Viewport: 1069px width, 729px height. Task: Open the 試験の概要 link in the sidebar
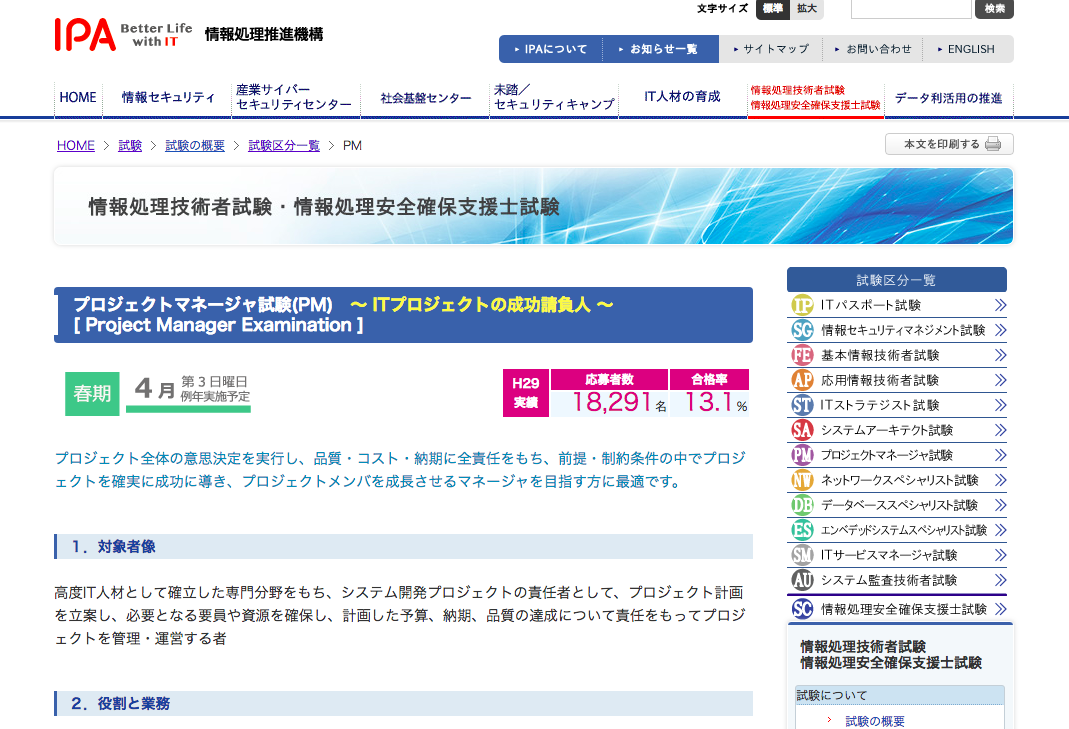[875, 721]
